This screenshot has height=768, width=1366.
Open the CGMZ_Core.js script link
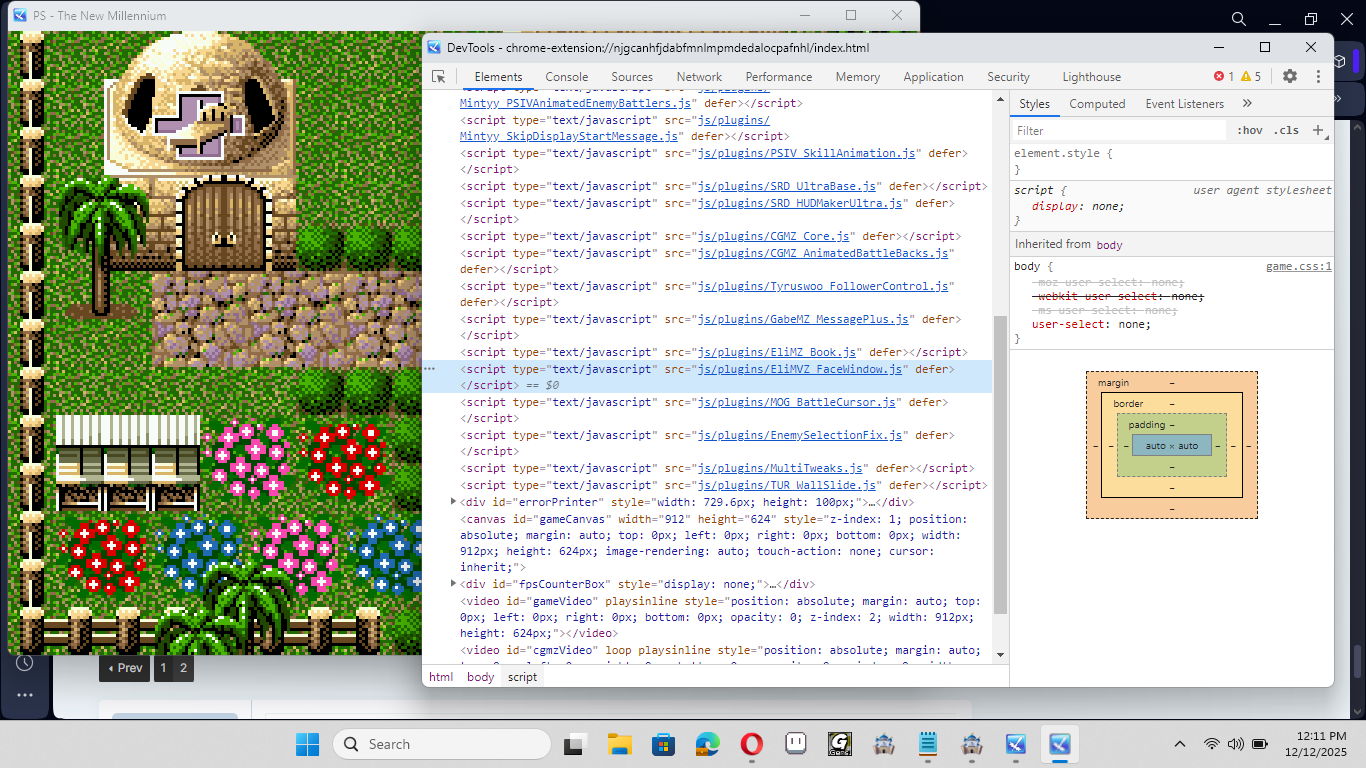click(x=774, y=236)
